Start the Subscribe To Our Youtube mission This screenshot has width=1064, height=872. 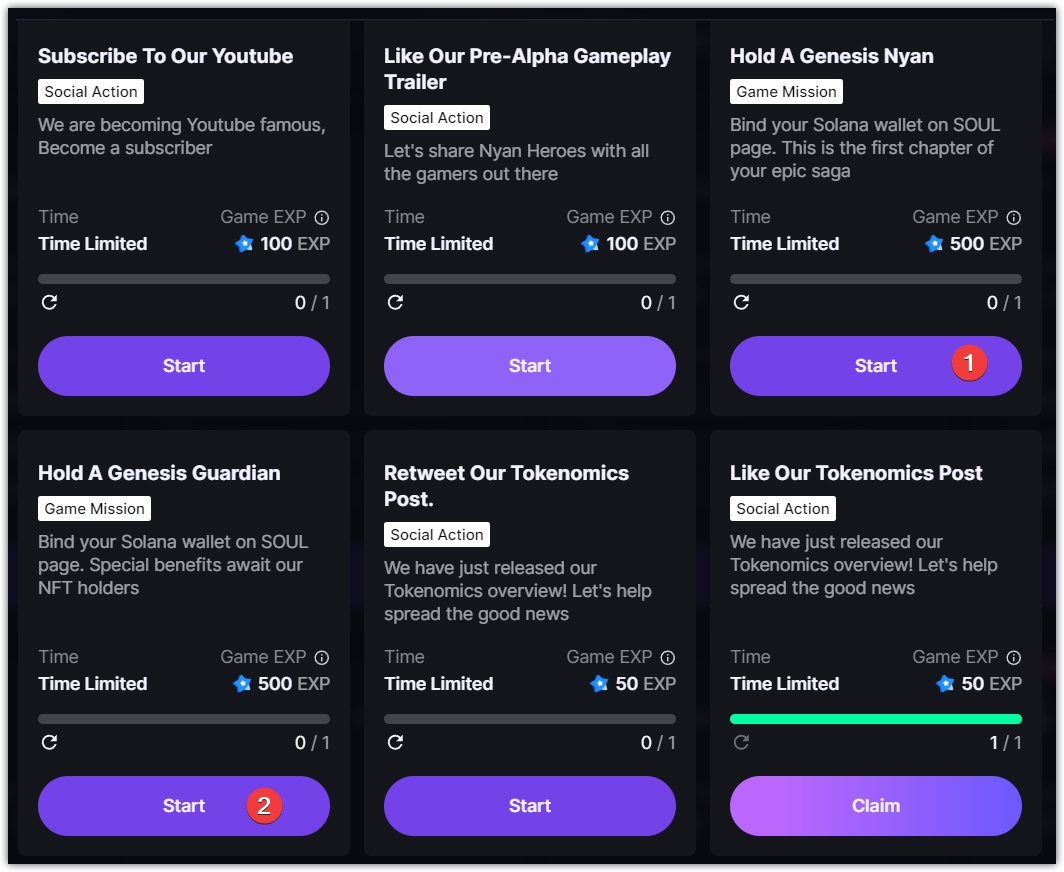coord(184,366)
